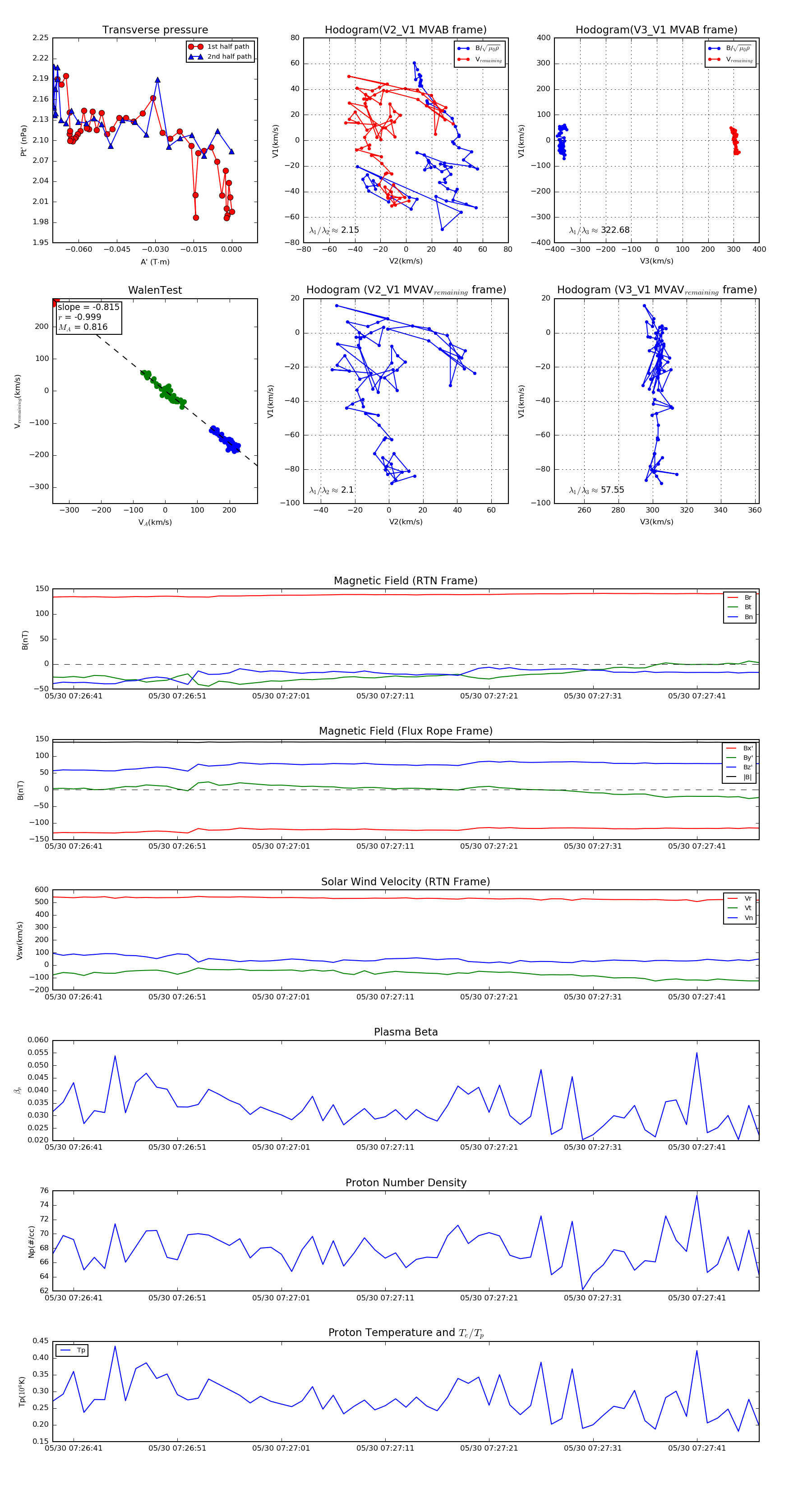Click the '-0.045' tick on Transverse pressure x-axis
This screenshot has width=812, height=1489.
117,250
